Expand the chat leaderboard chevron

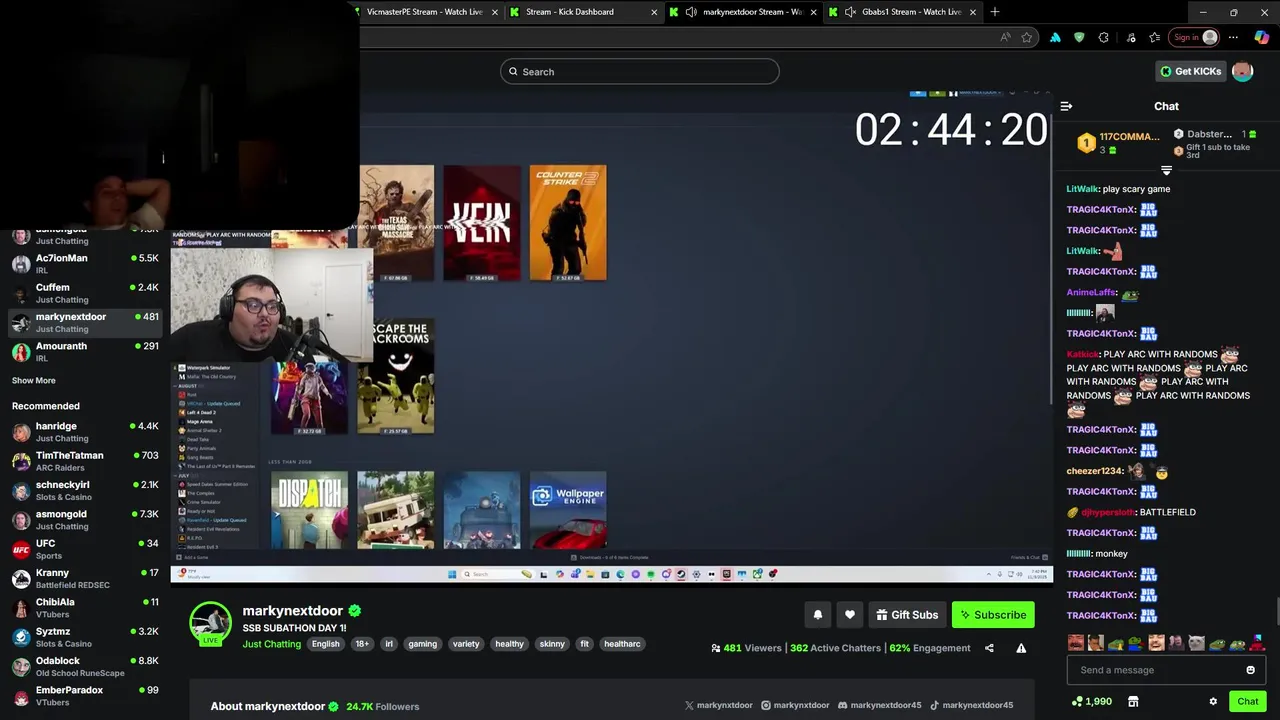pos(1166,170)
